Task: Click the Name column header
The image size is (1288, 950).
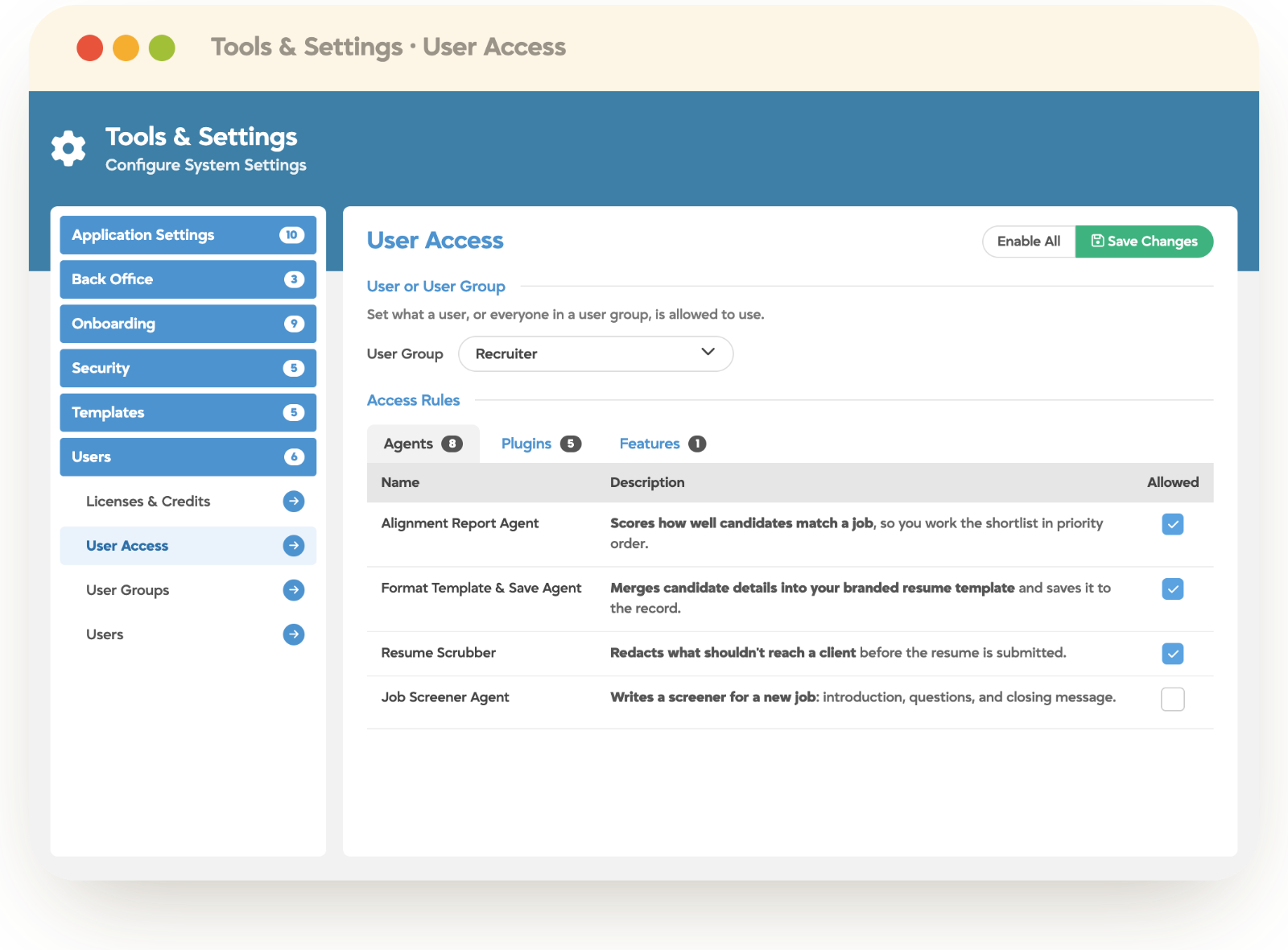Action: pos(400,482)
